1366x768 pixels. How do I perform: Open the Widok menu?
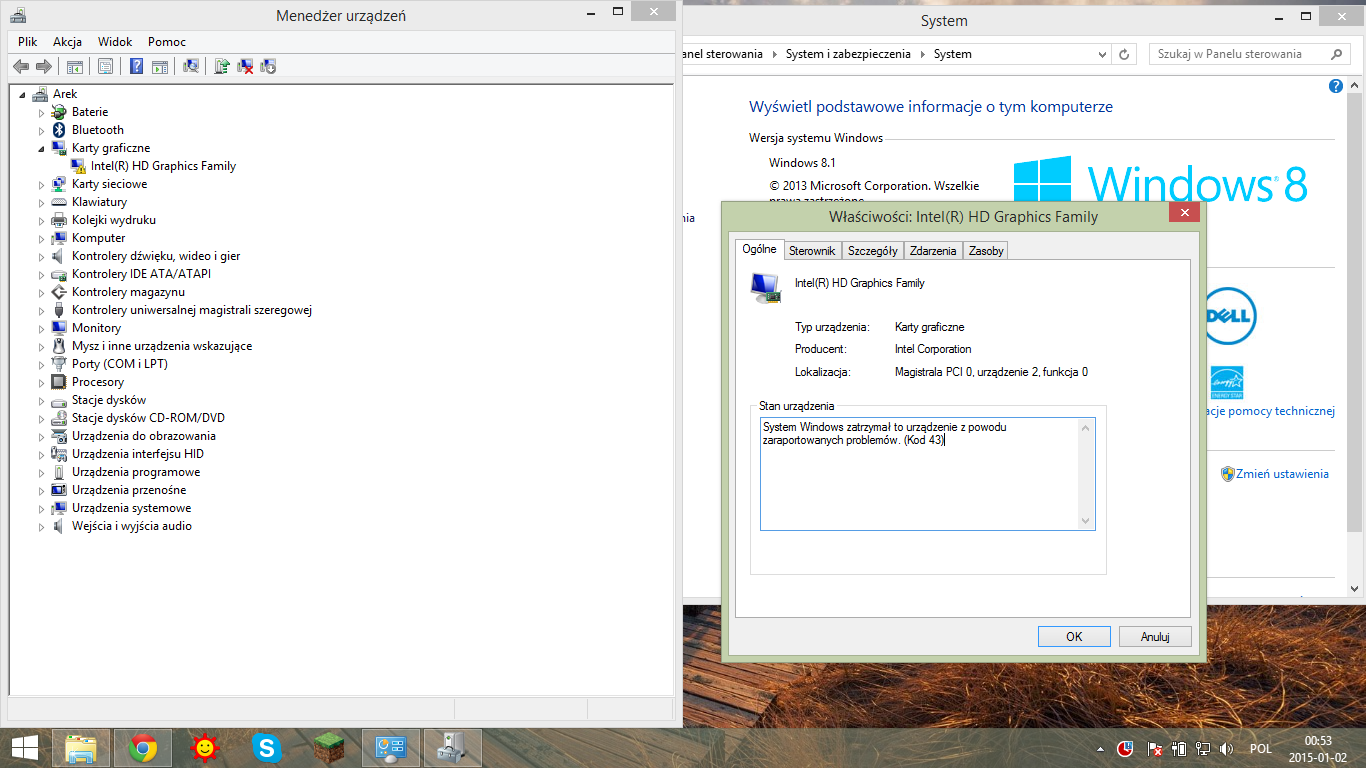tap(115, 42)
